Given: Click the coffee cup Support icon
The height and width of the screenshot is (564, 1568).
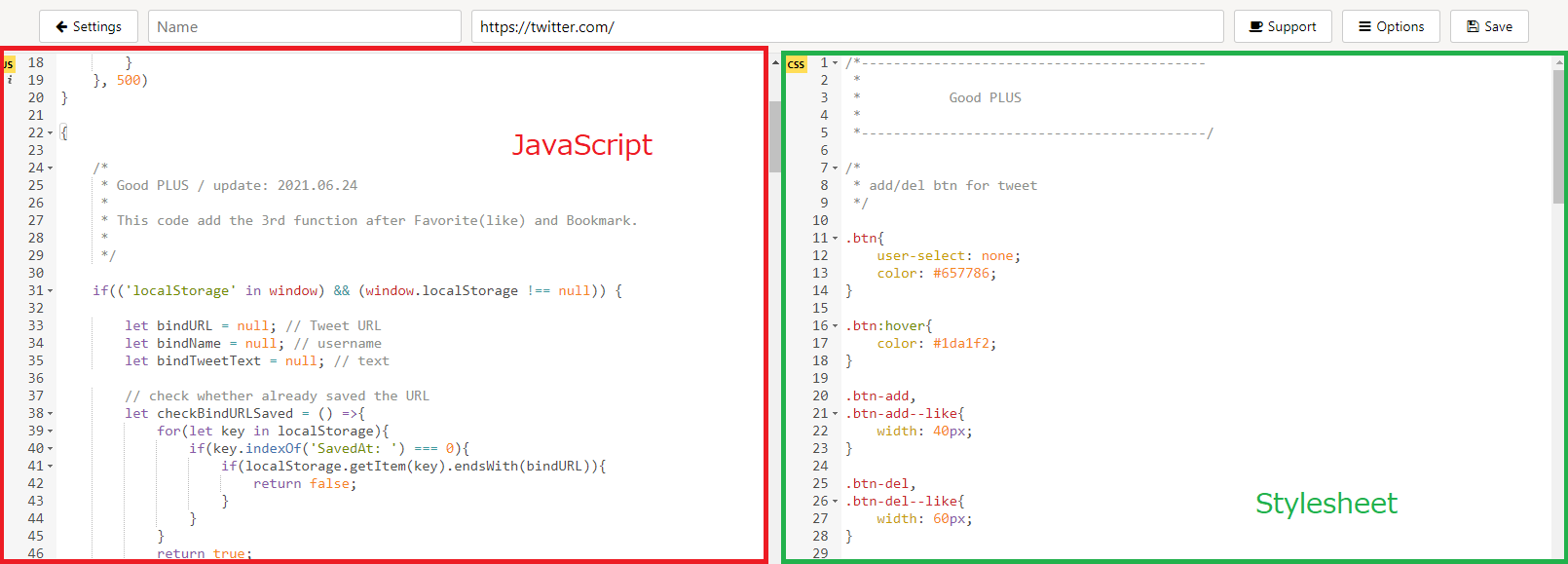Looking at the screenshot, I should [x=1256, y=27].
